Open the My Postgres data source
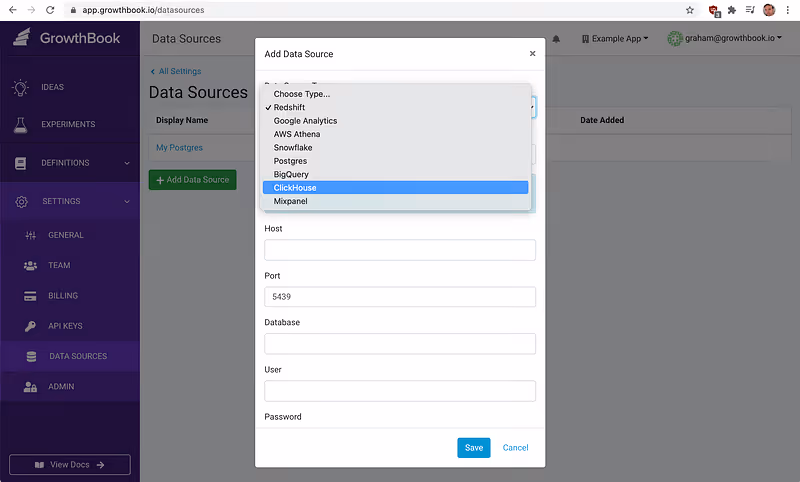800x482 pixels. [179, 147]
